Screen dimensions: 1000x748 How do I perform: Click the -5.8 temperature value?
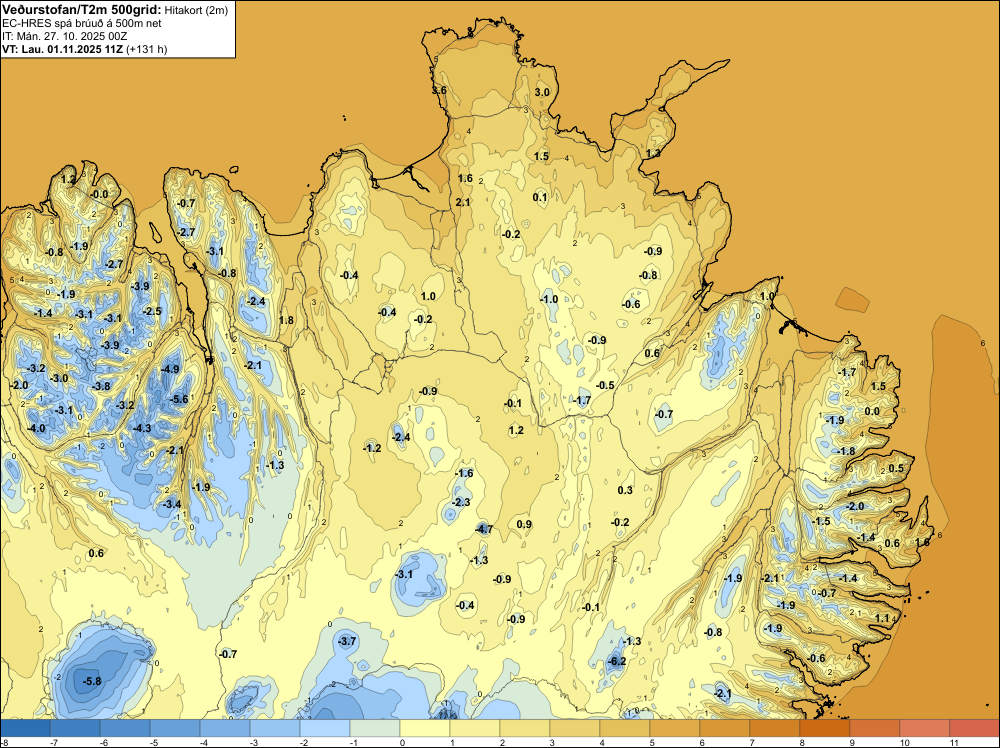point(92,681)
